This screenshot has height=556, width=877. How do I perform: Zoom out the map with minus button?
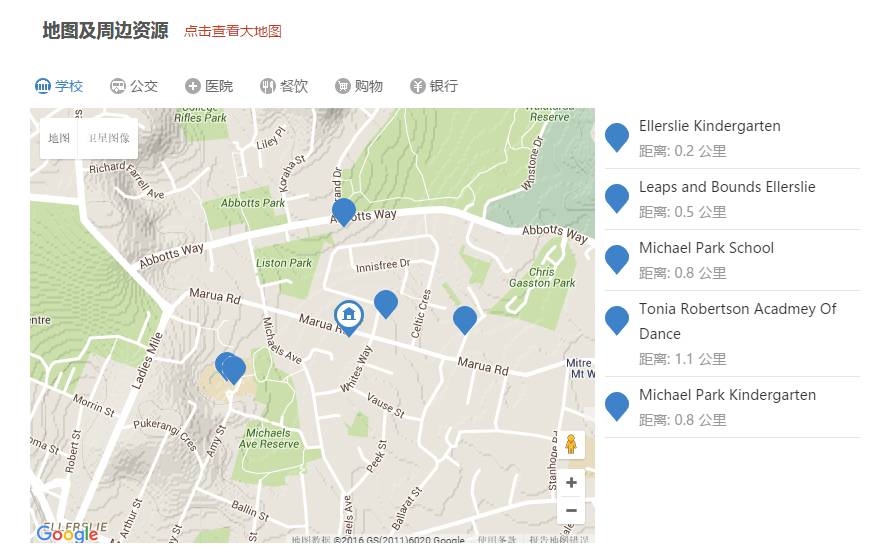tap(571, 510)
